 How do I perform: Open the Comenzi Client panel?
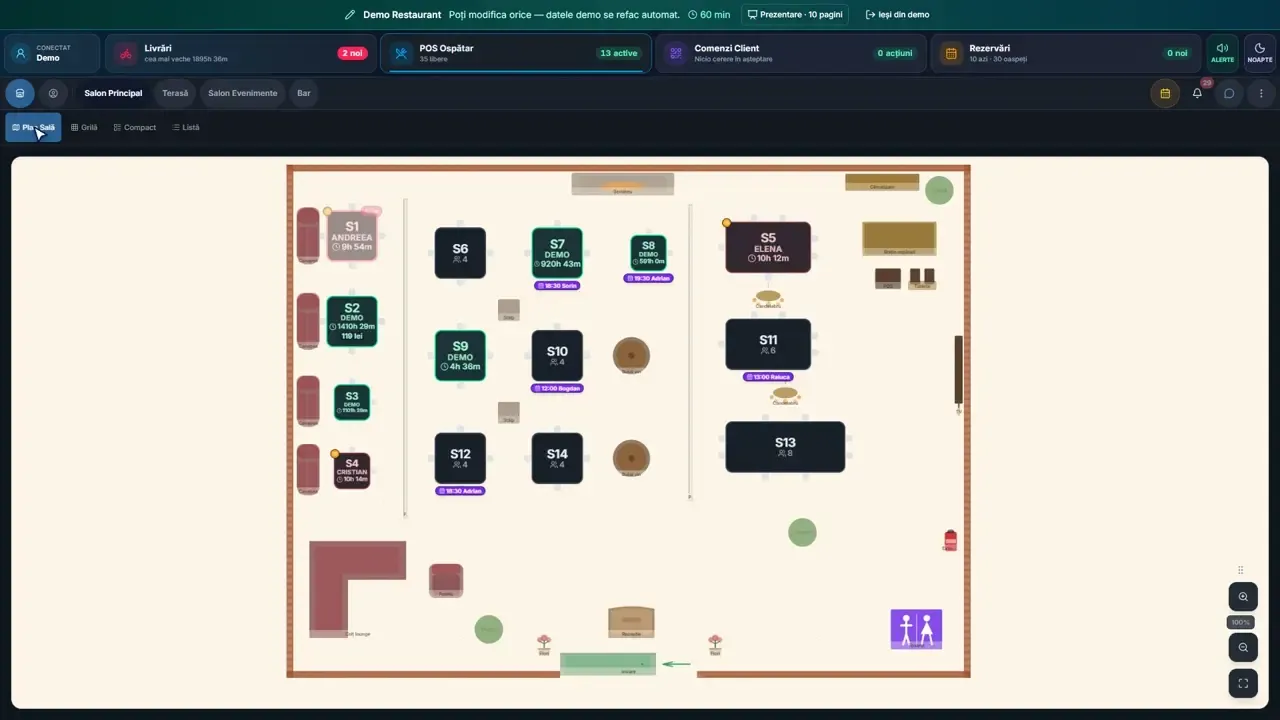(791, 53)
